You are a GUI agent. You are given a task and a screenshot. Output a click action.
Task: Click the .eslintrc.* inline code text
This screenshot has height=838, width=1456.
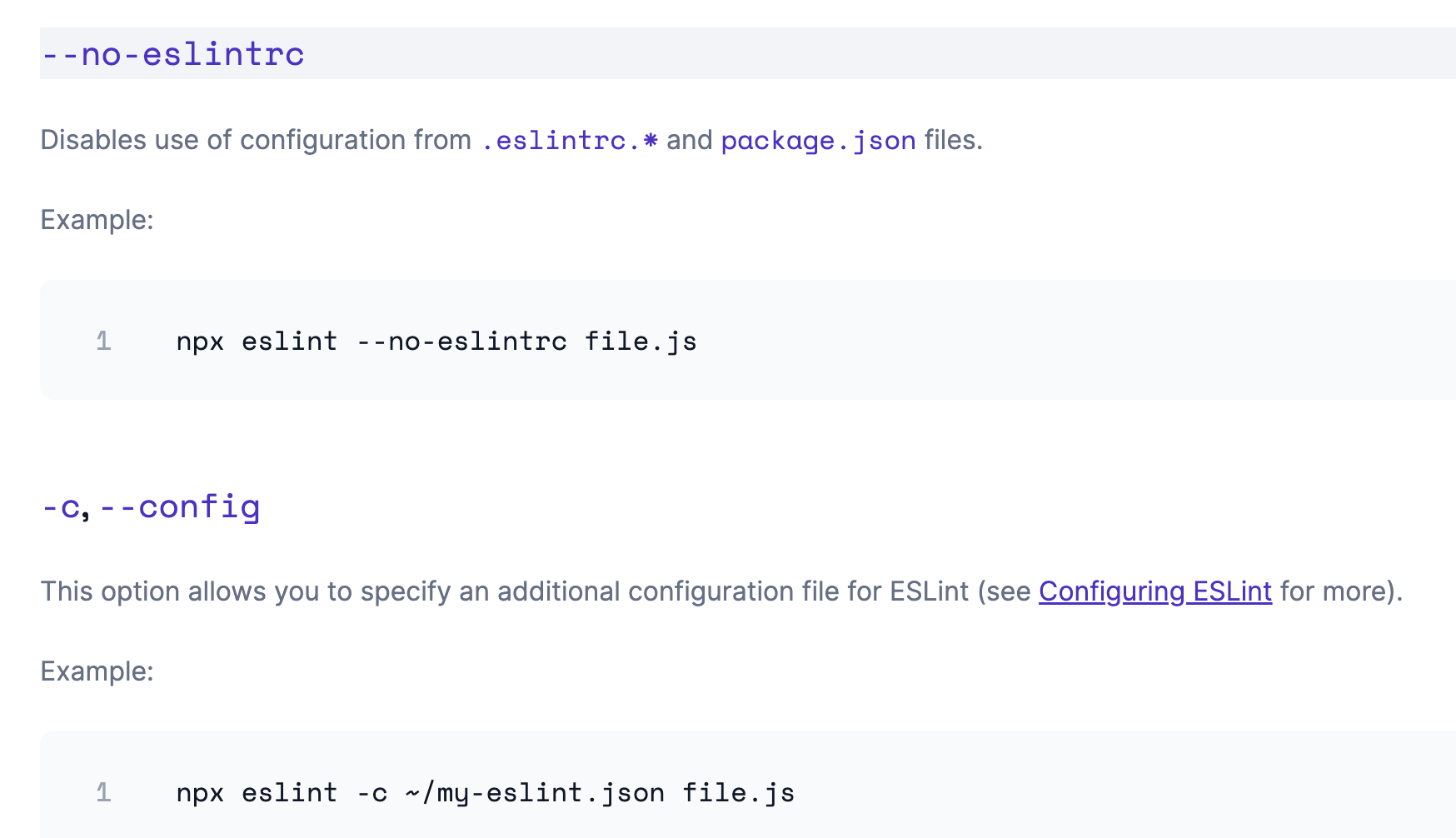pyautogui.click(x=570, y=140)
